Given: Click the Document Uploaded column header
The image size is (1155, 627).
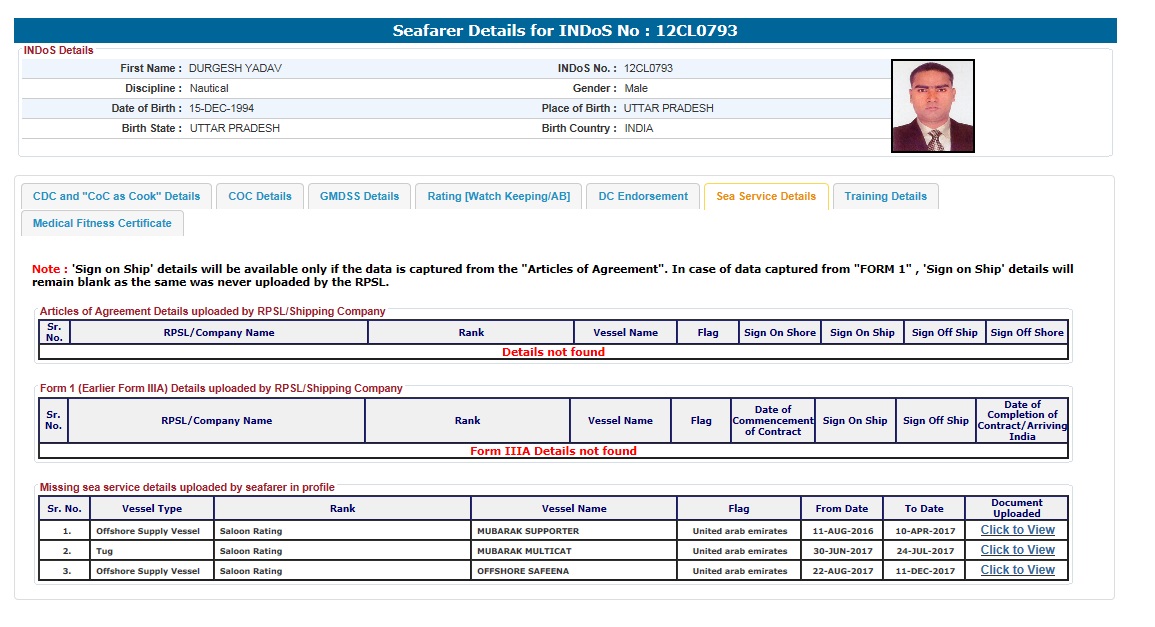Looking at the screenshot, I should 1016,508.
